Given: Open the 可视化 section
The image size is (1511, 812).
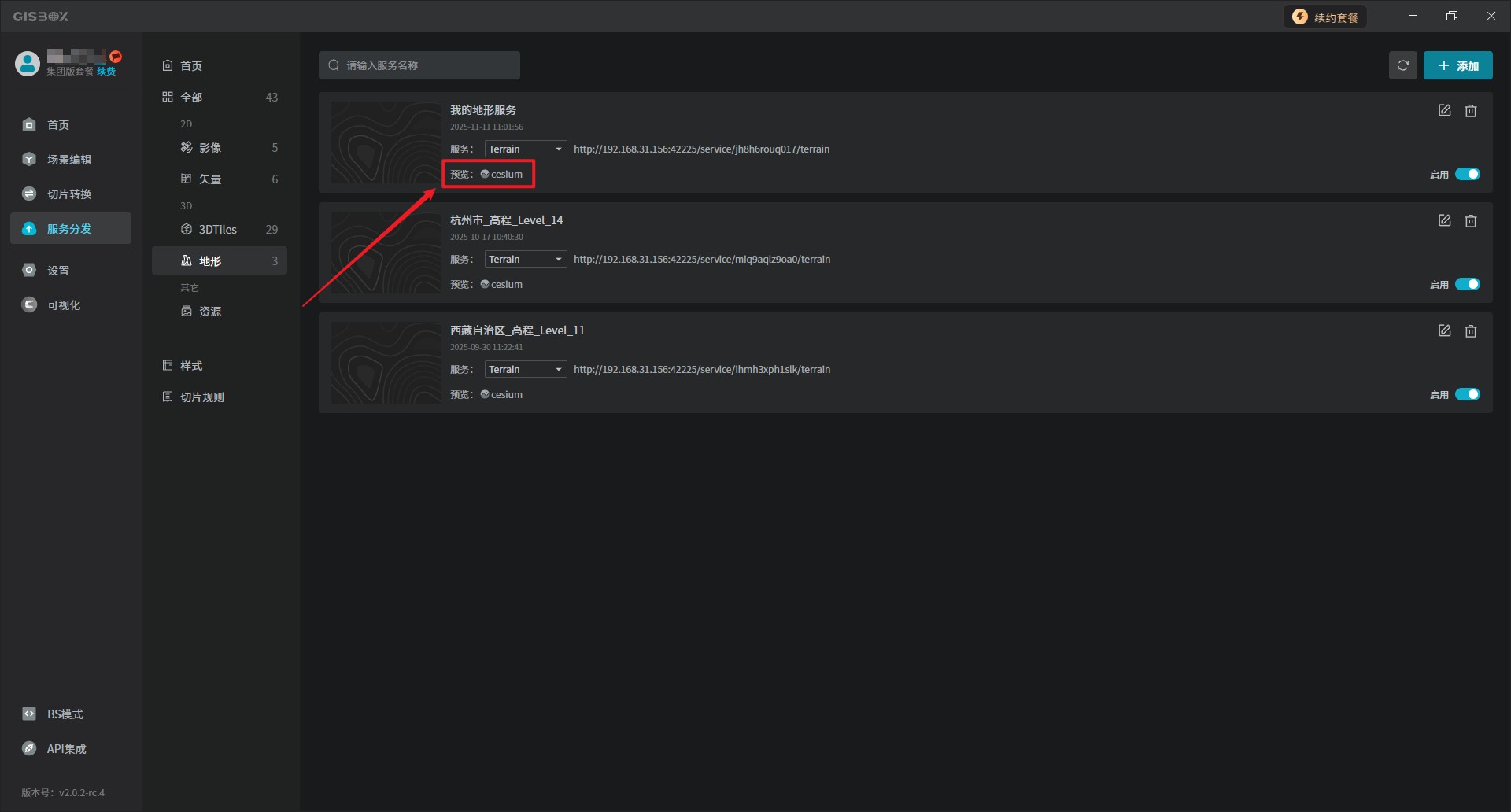Looking at the screenshot, I should click(x=63, y=305).
